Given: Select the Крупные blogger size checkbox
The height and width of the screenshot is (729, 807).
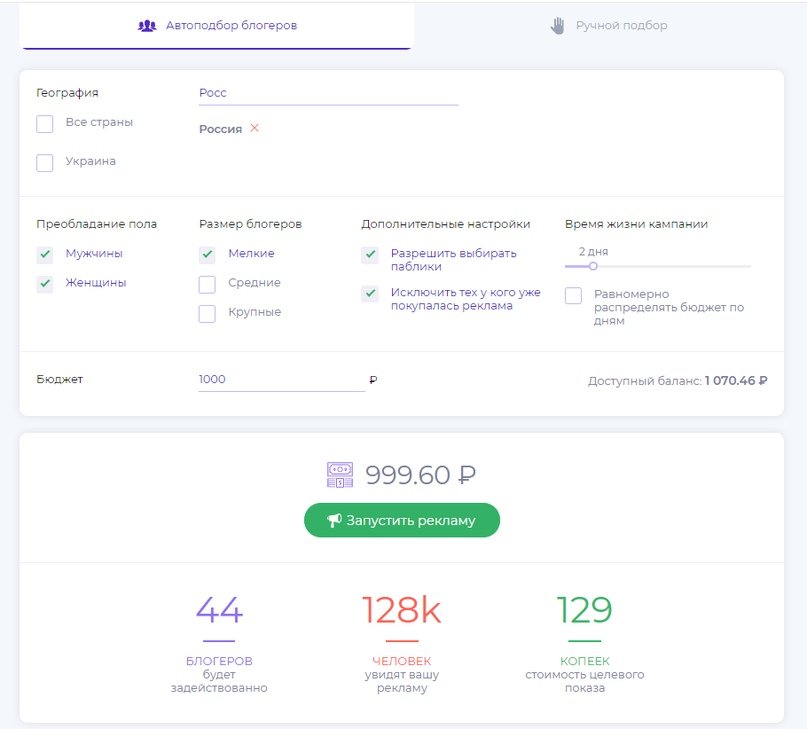Looking at the screenshot, I should [207, 314].
